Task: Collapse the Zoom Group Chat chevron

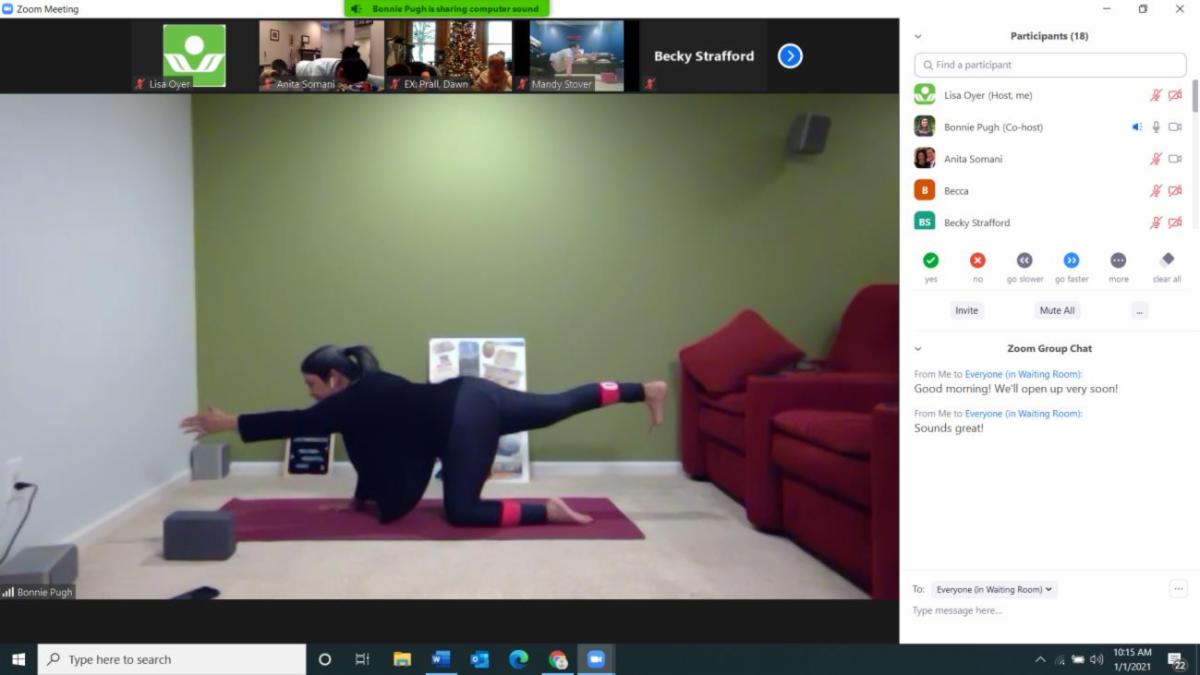Action: (918, 349)
